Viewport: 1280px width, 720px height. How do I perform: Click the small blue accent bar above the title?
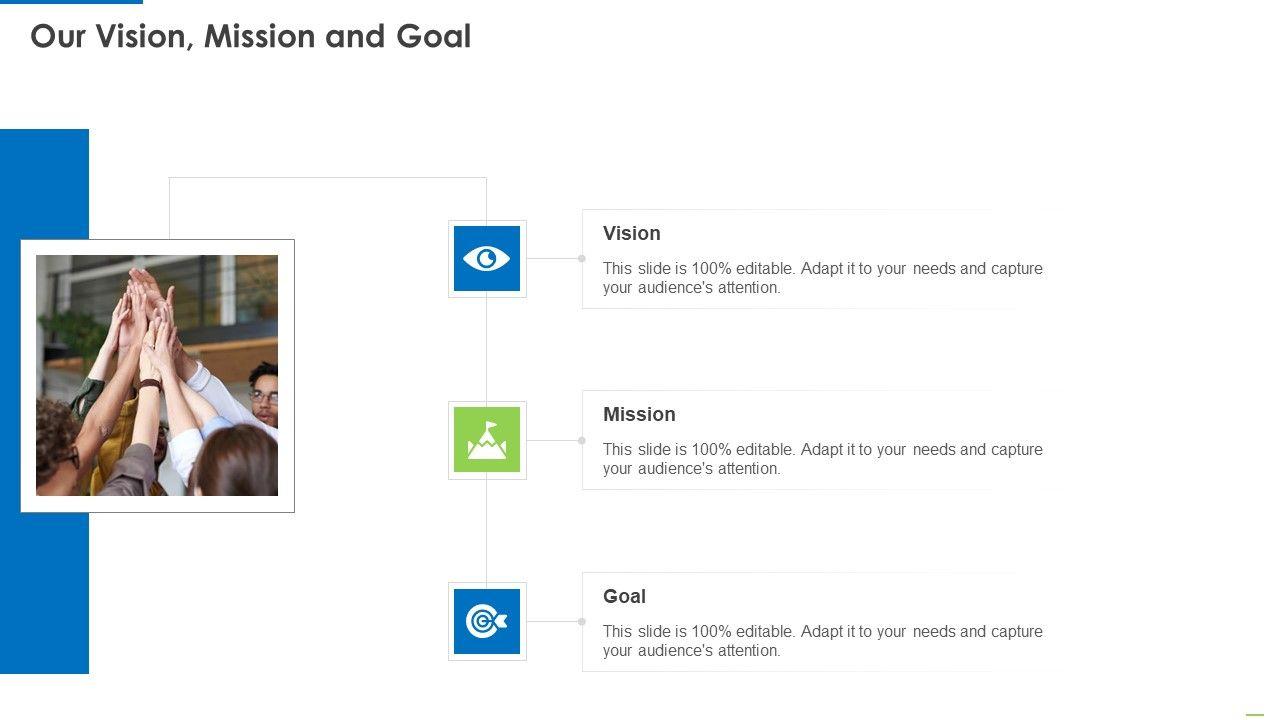pyautogui.click(x=71, y=2)
